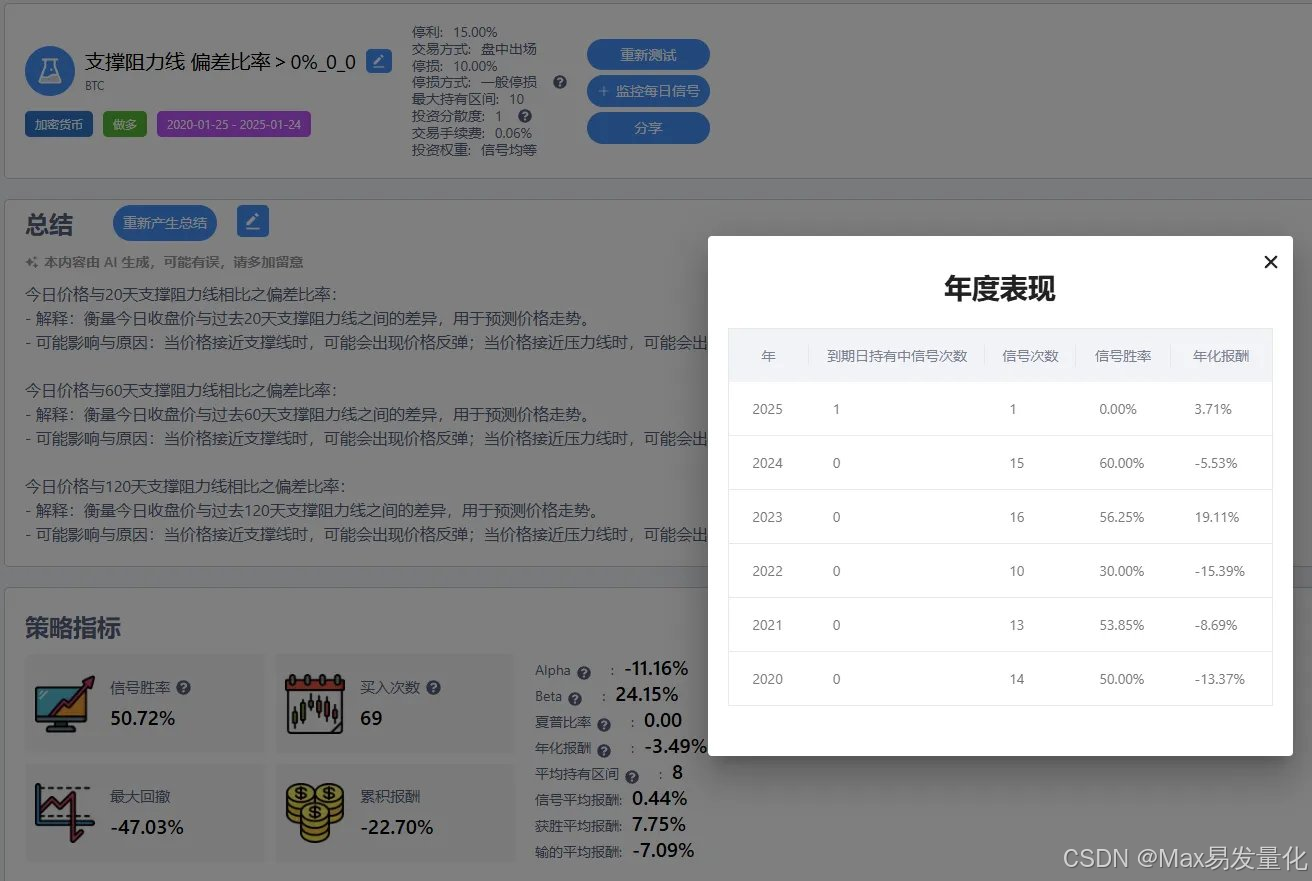Image resolution: width=1312 pixels, height=881 pixels.
Task: Open help icon next to 买入次数
Action: point(433,688)
